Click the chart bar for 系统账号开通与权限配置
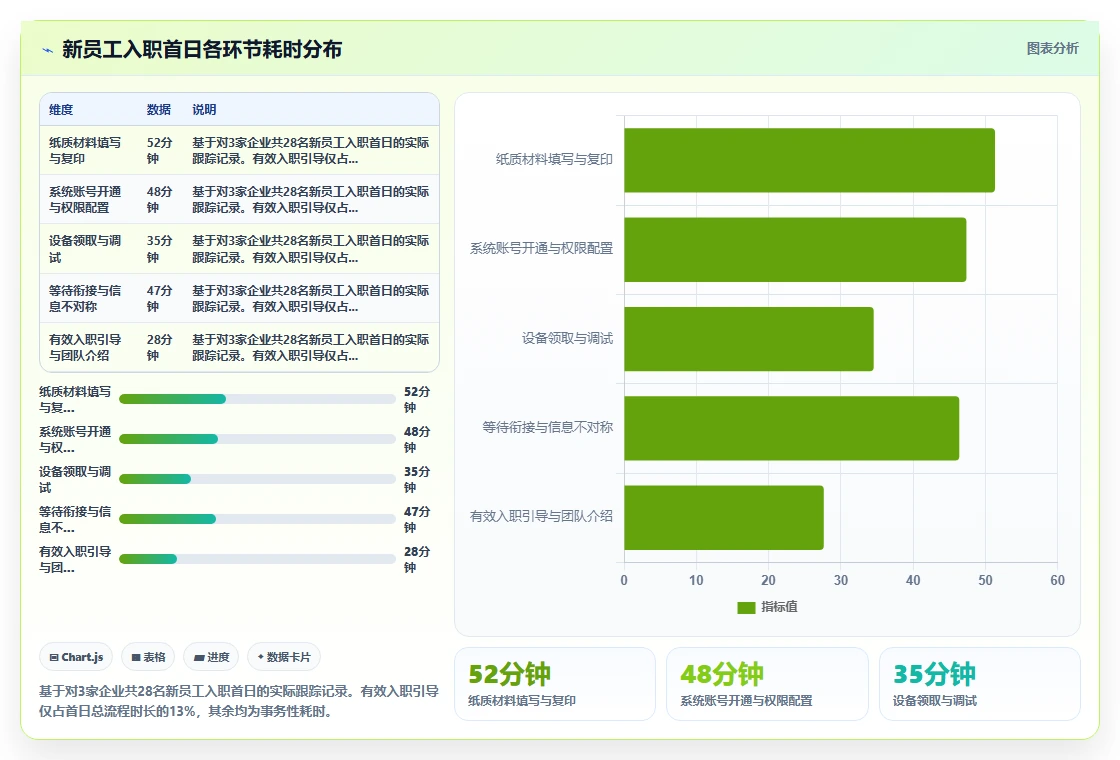 point(795,249)
